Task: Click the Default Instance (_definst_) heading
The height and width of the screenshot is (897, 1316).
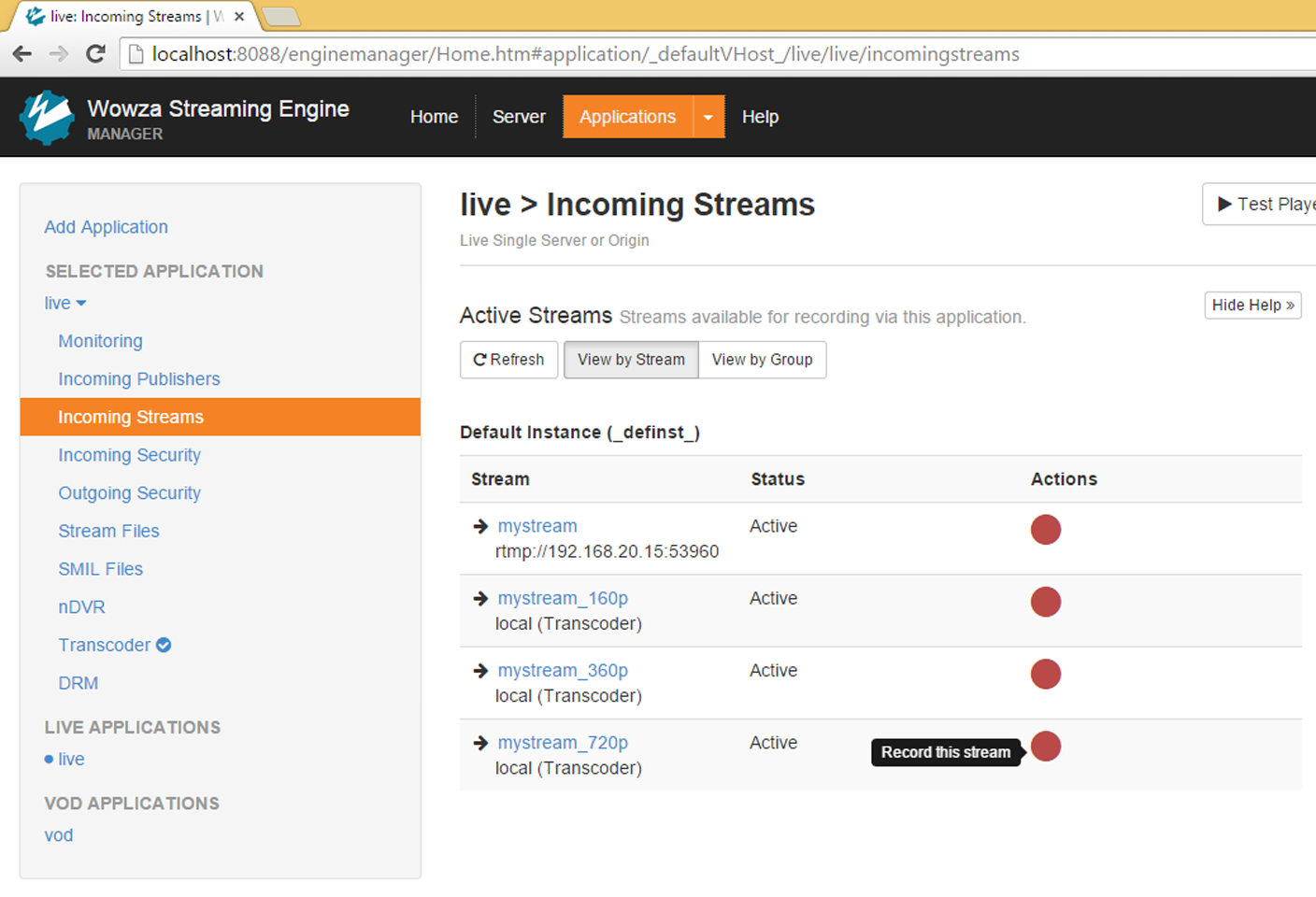Action: point(579,433)
